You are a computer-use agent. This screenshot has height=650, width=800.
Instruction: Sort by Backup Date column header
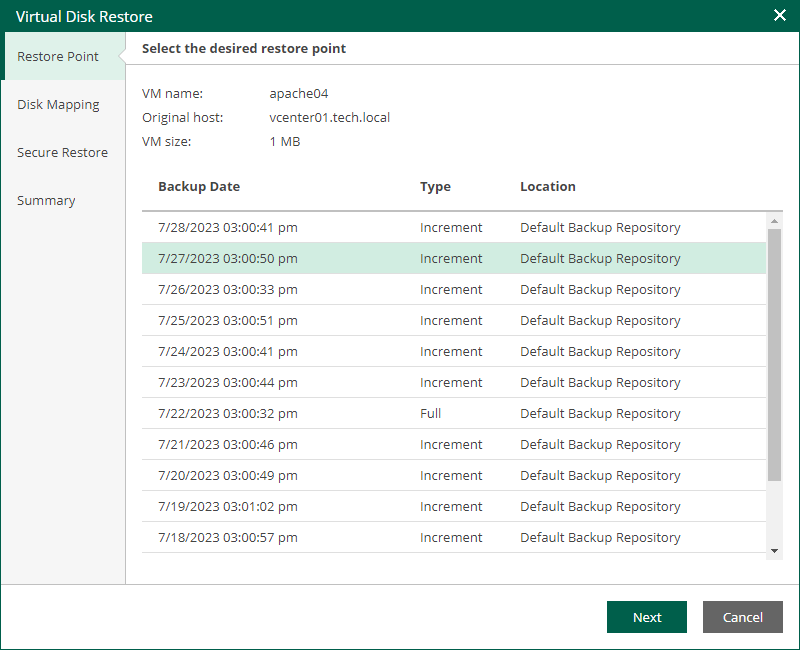[x=199, y=187]
